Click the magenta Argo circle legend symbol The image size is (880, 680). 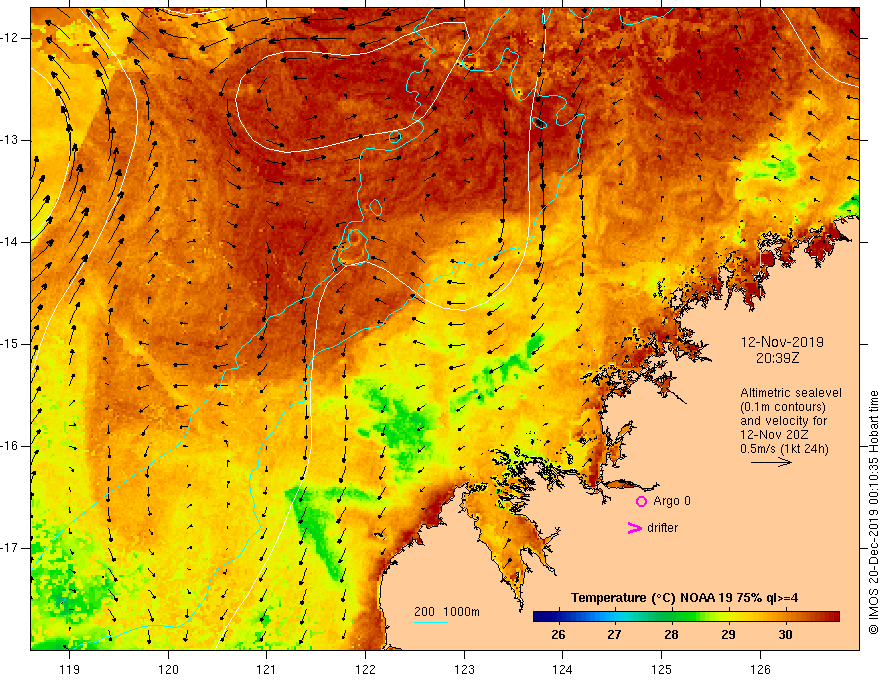(x=641, y=501)
